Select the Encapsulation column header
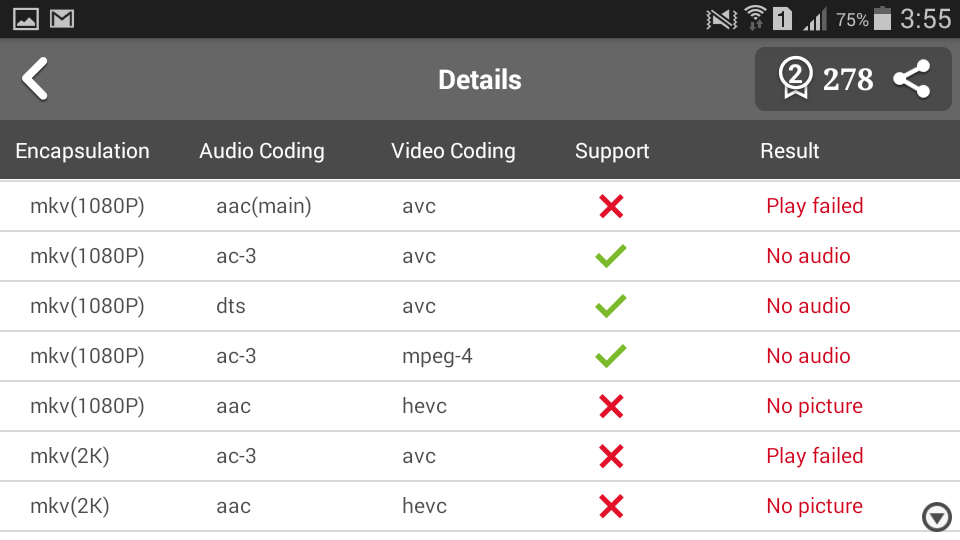This screenshot has height=540, width=960. (x=82, y=151)
